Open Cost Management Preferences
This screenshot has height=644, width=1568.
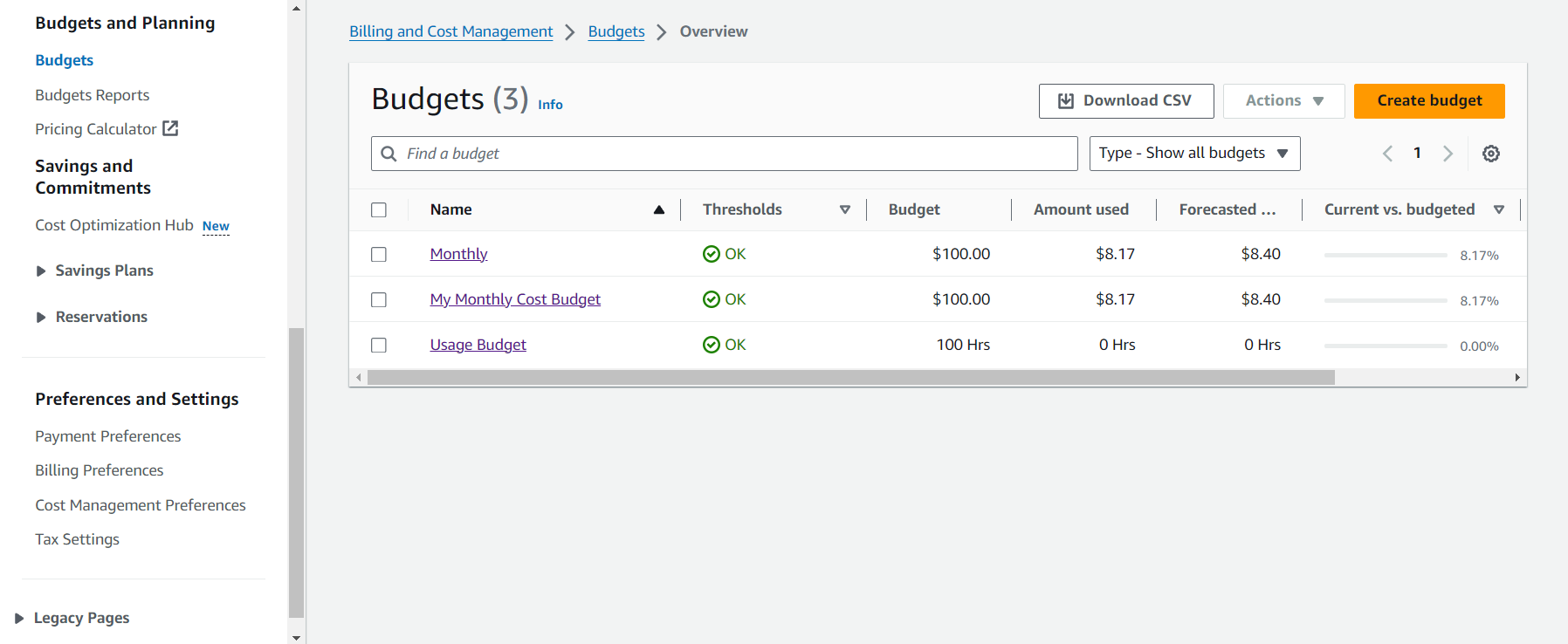[141, 505]
